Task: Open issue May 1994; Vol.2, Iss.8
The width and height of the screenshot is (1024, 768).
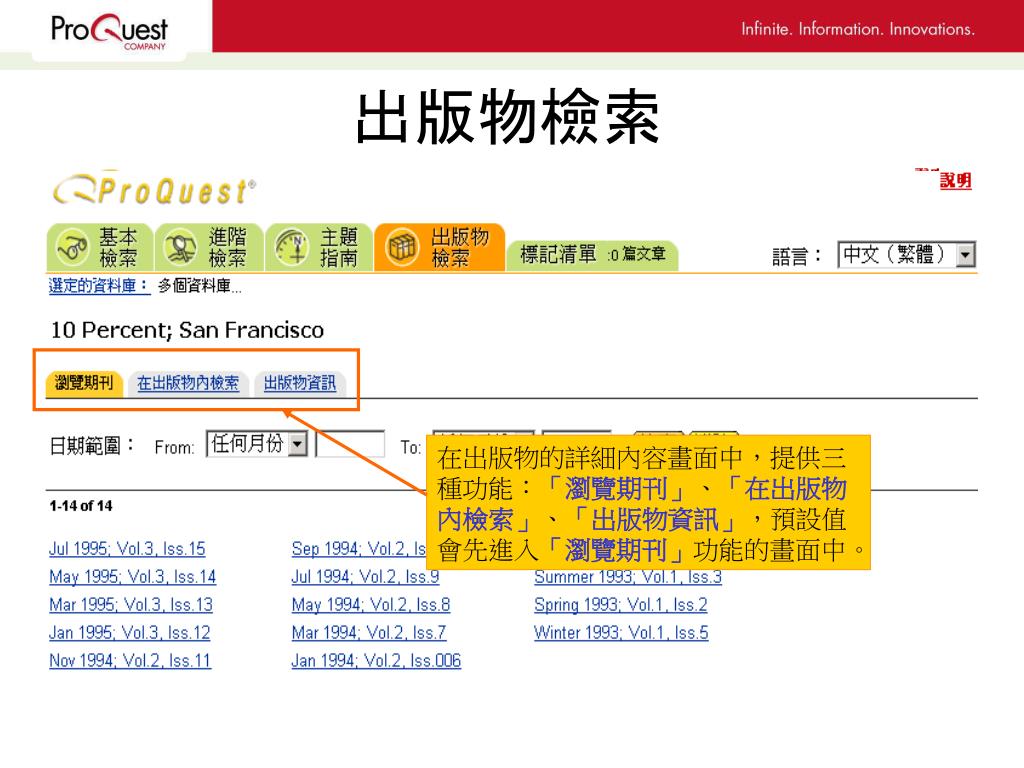Action: (x=371, y=605)
